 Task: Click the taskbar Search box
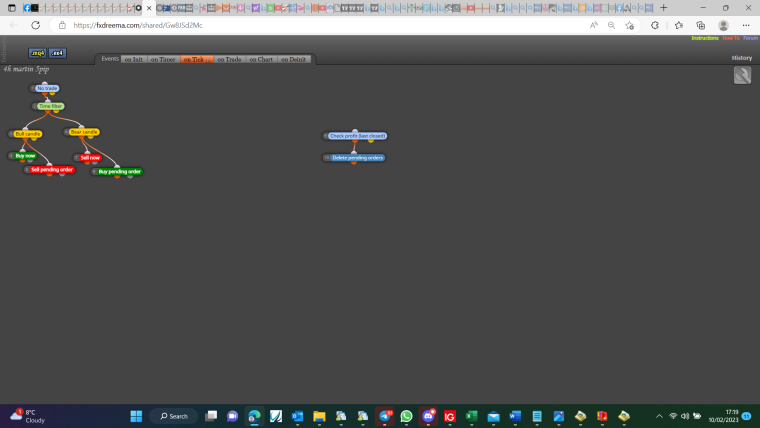[174, 416]
